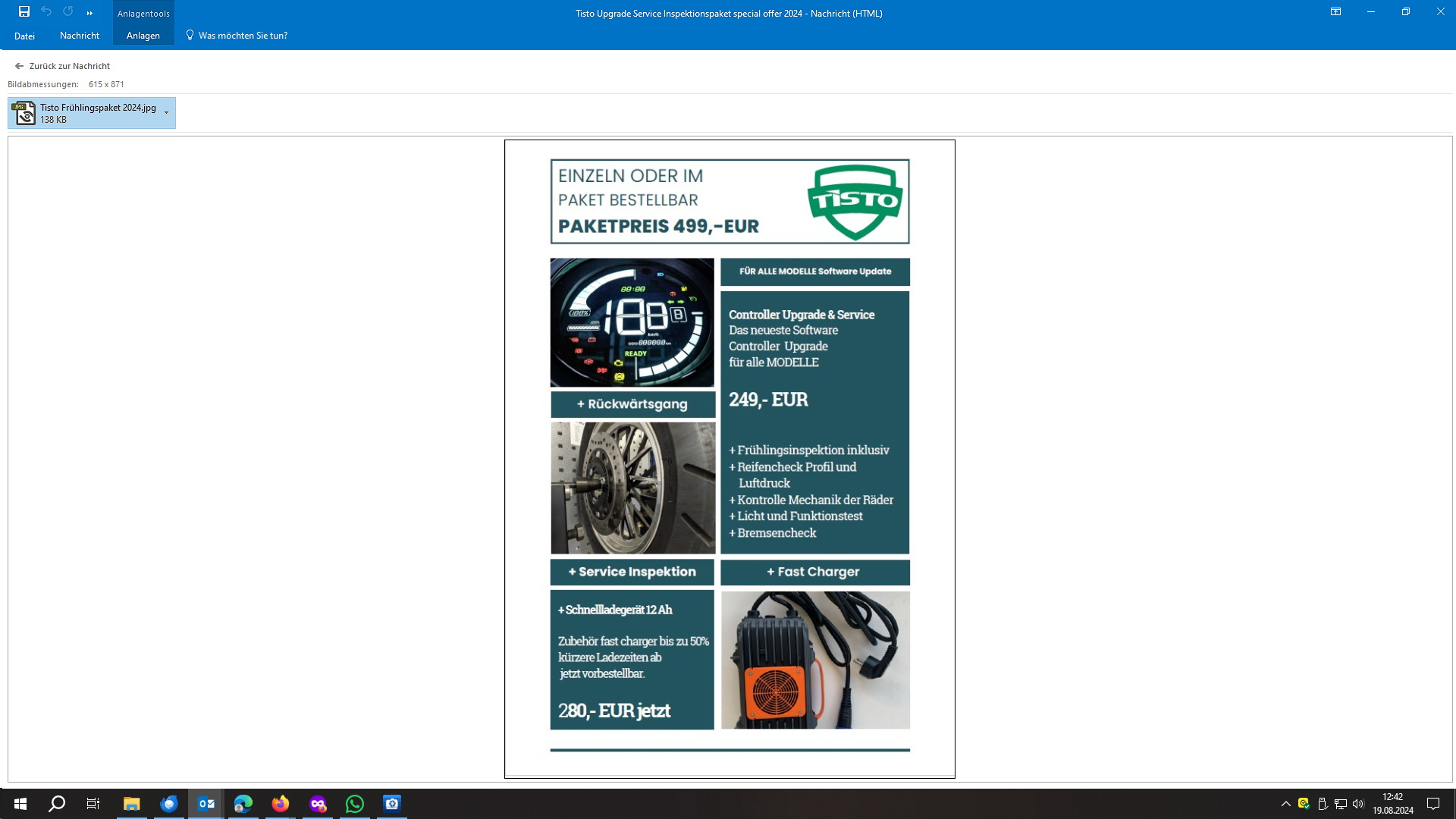Open taskbar search magnifier
This screenshot has height=819, width=1456.
coord(57,804)
